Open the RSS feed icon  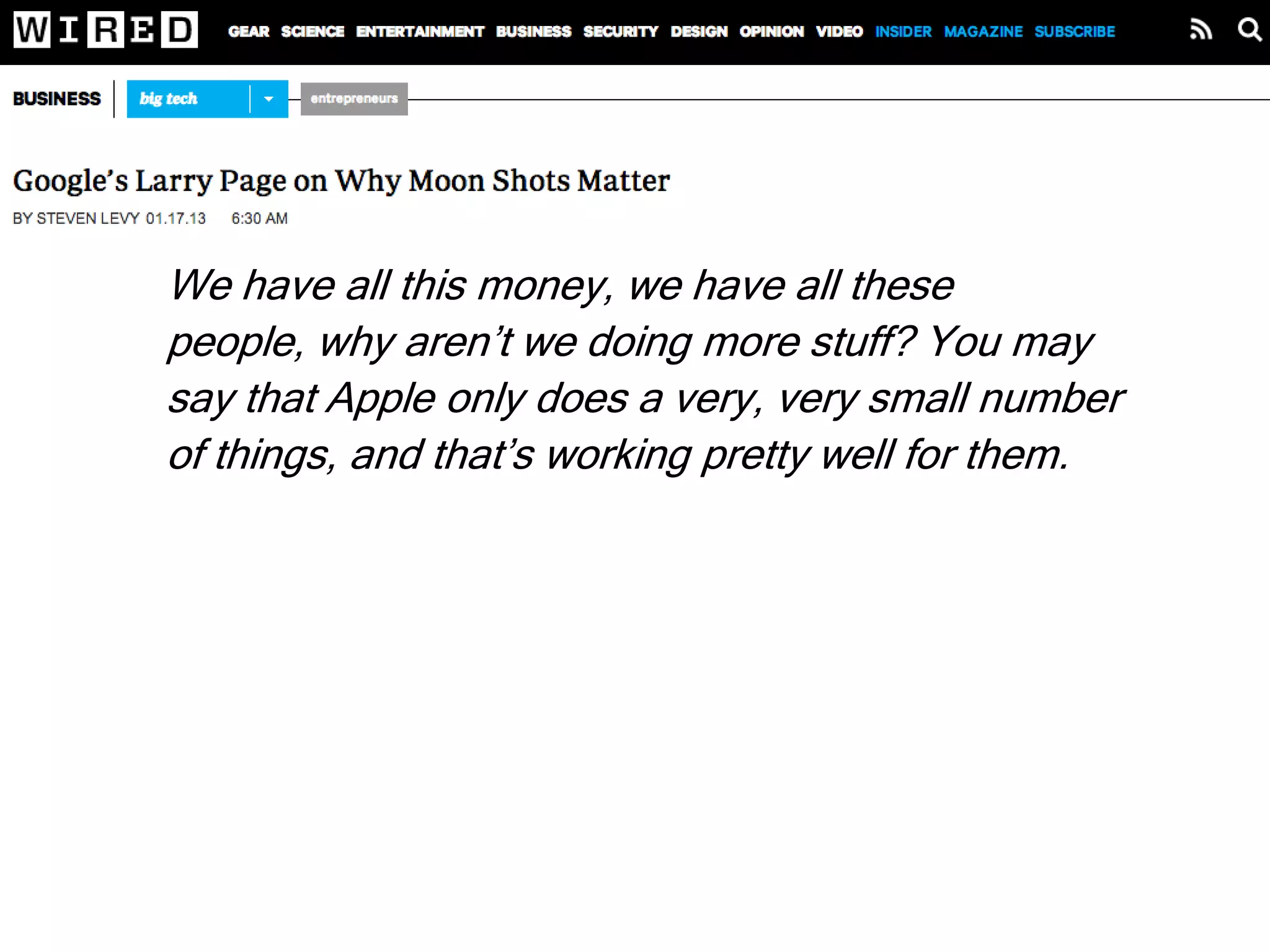pyautogui.click(x=1201, y=30)
